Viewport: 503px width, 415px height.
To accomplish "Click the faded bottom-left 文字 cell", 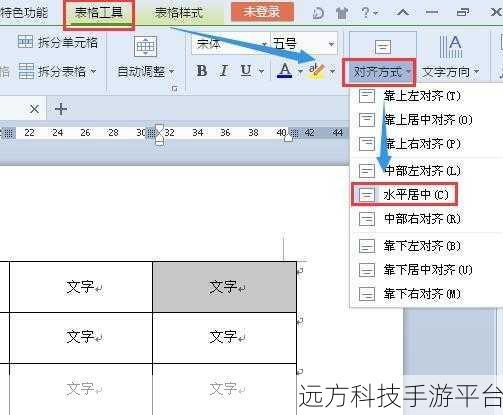I will pyautogui.click(x=81, y=389).
